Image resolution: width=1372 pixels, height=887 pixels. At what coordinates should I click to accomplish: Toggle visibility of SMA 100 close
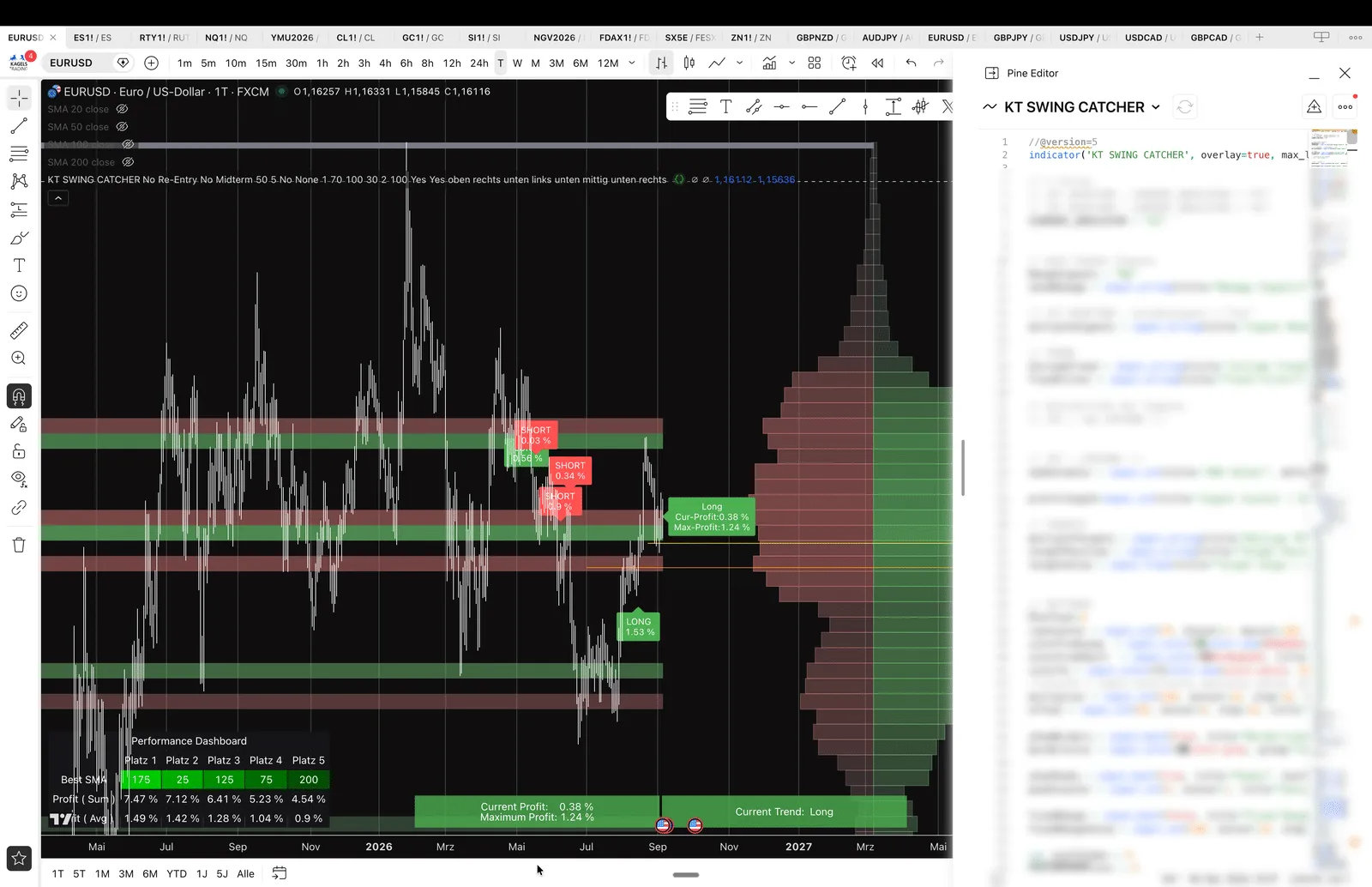pyautogui.click(x=128, y=144)
